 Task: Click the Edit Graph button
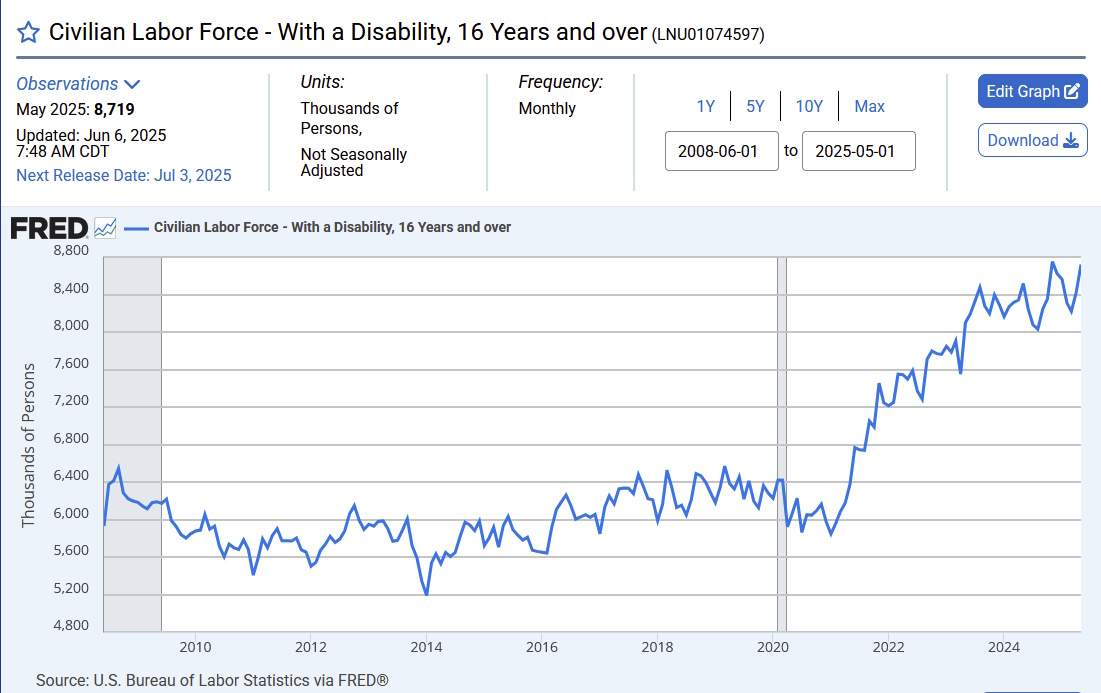click(1032, 91)
